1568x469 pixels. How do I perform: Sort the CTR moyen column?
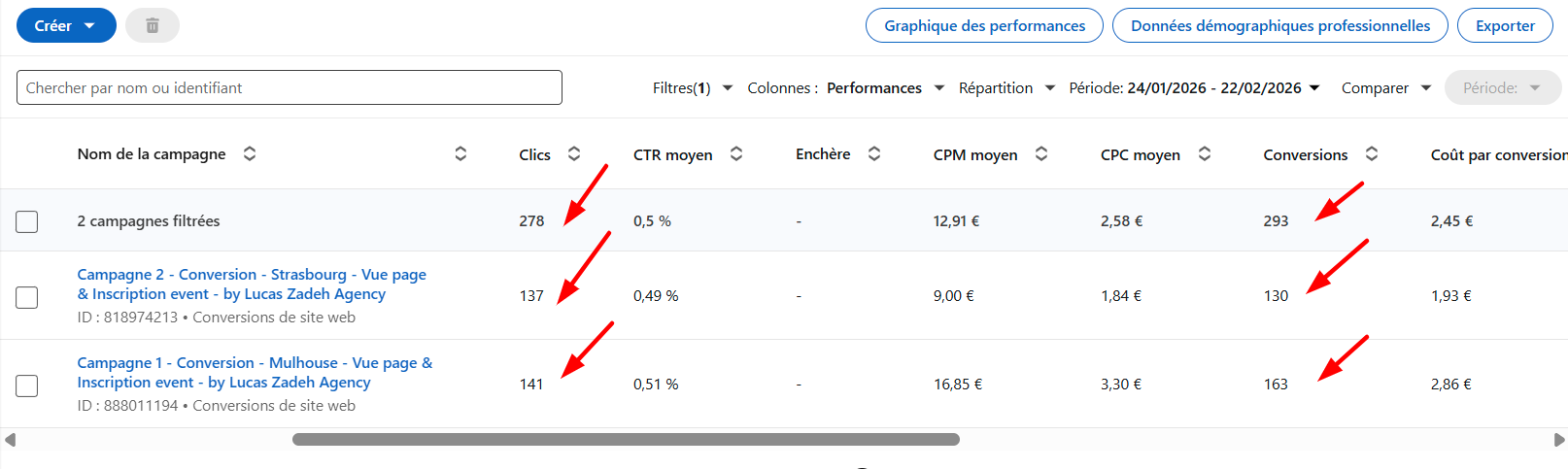point(736,153)
